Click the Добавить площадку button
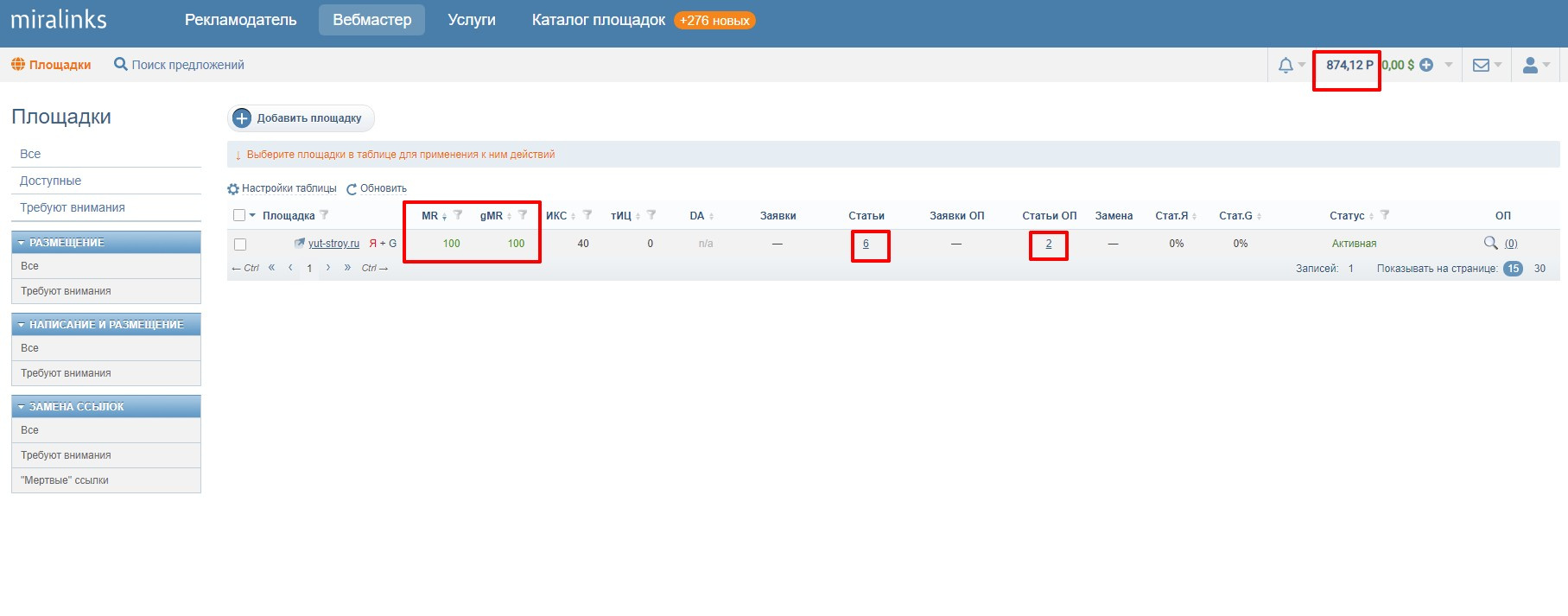The image size is (1568, 616). point(301,118)
